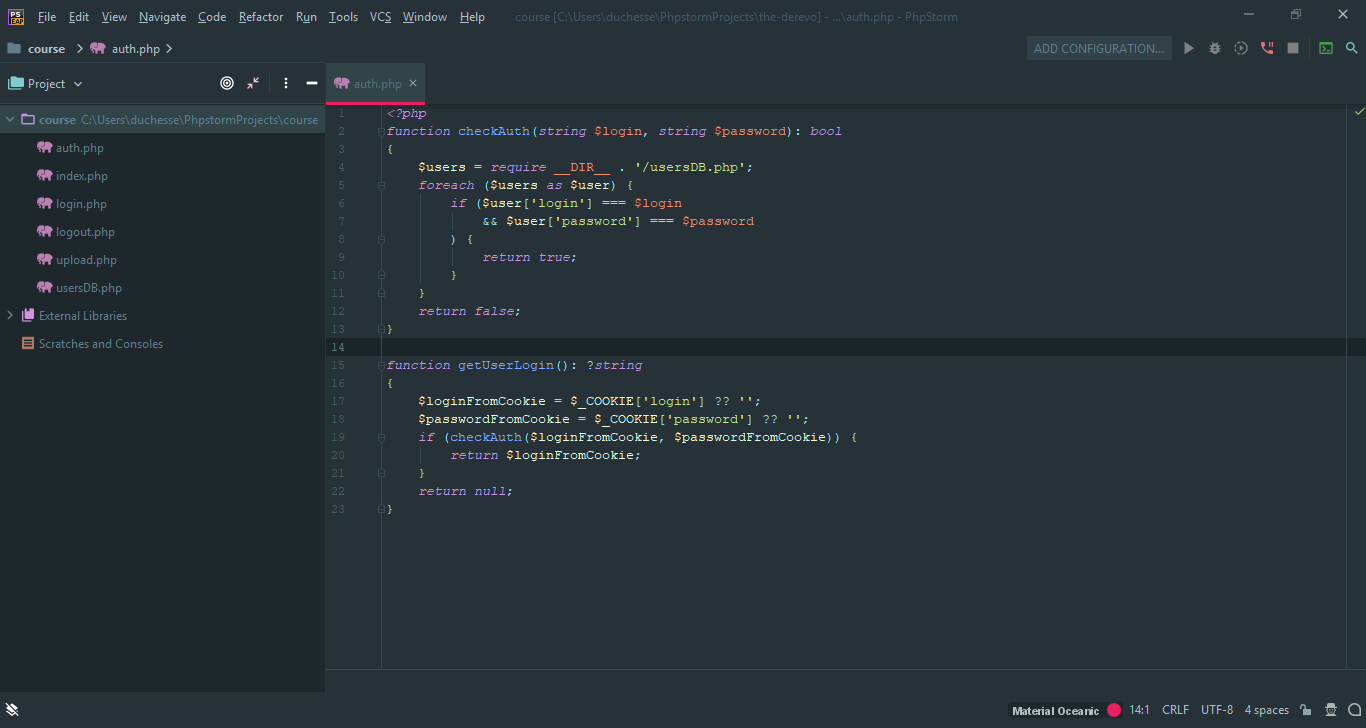Click the Stop square icon

(1293, 48)
